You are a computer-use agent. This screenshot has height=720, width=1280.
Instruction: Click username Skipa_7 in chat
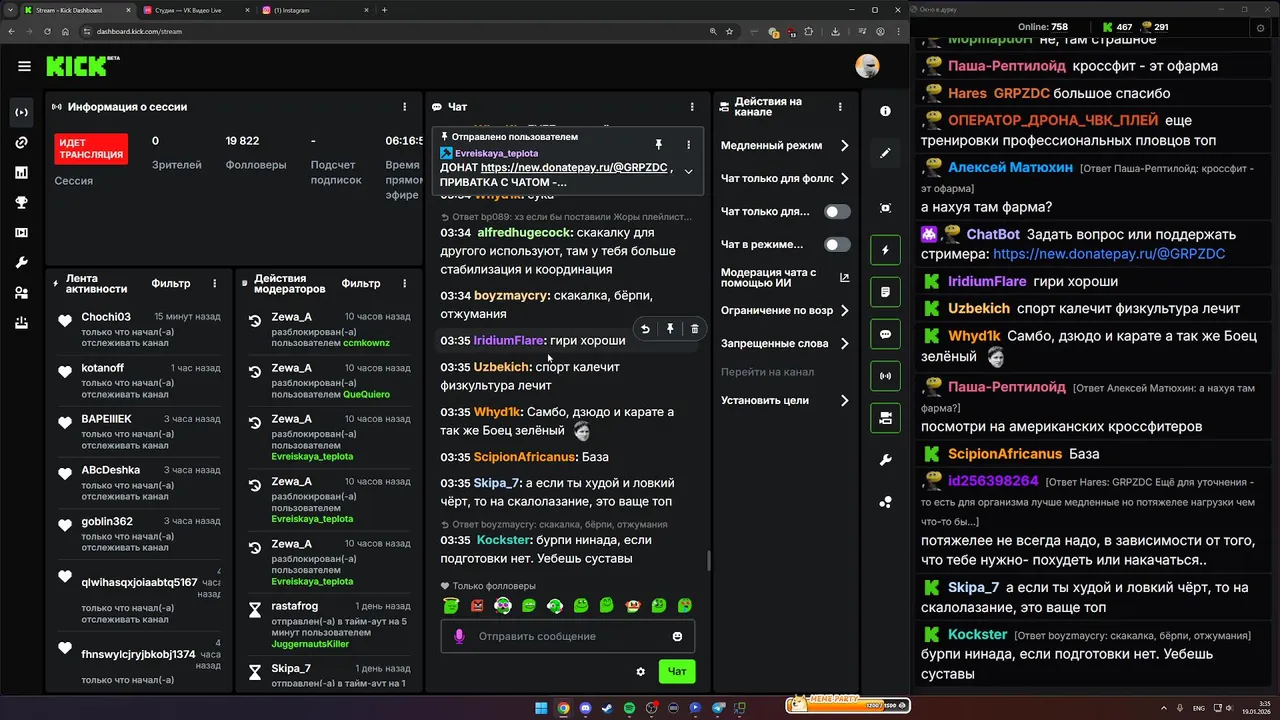click(498, 483)
